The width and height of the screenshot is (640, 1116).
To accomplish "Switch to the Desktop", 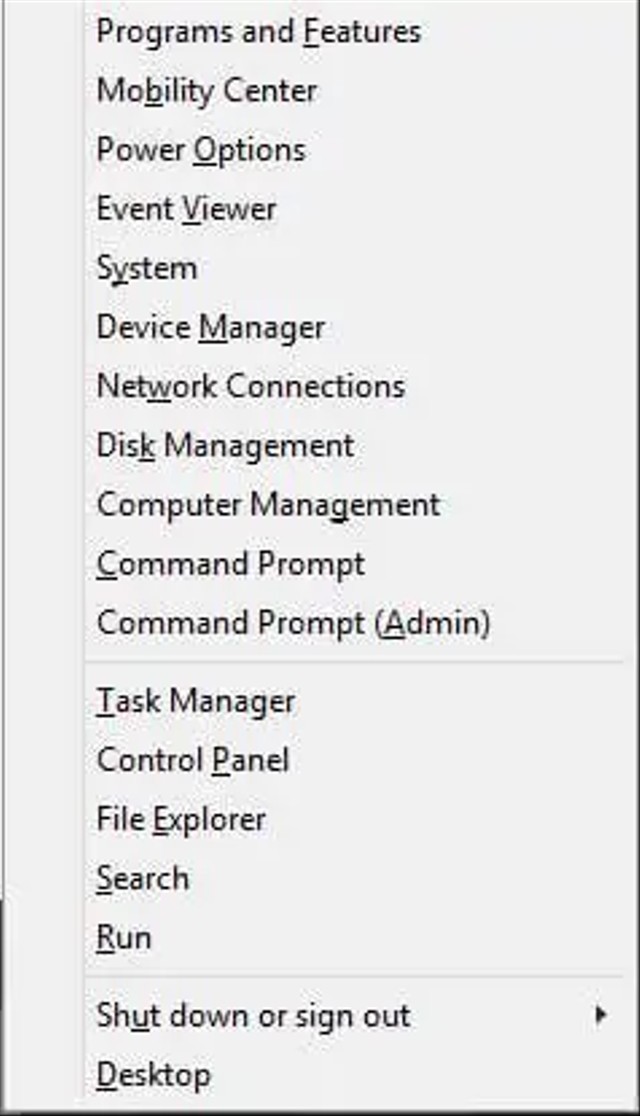I will point(153,1074).
